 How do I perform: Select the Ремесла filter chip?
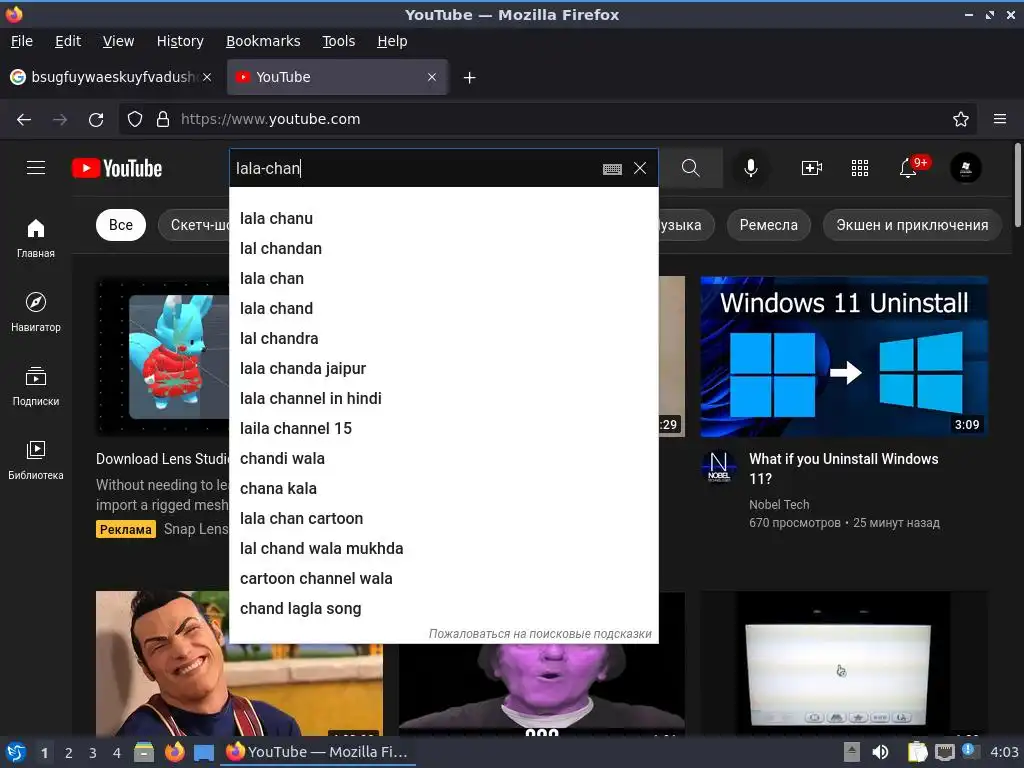coord(769,225)
